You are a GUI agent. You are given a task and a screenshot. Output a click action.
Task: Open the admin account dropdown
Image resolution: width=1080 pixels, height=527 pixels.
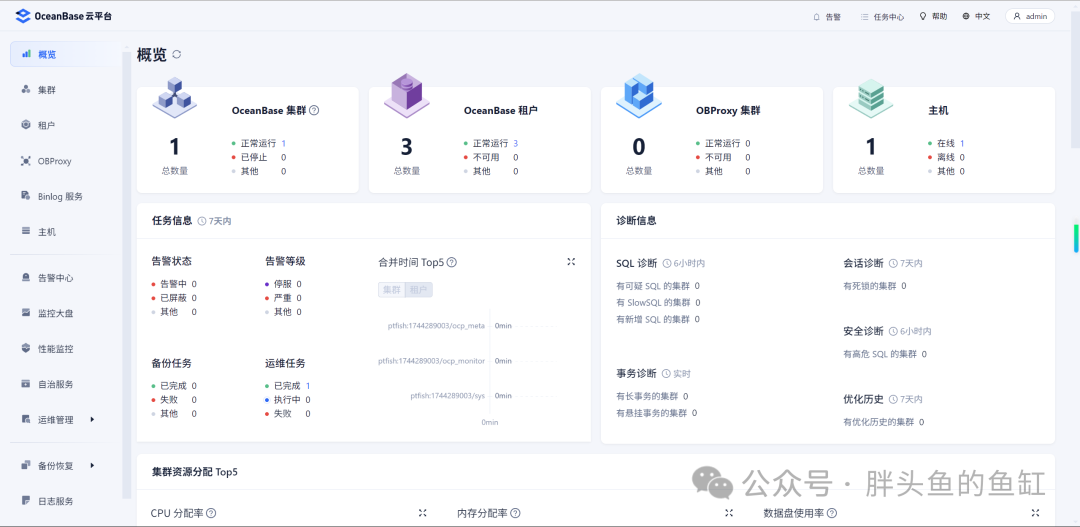[x=1030, y=17]
